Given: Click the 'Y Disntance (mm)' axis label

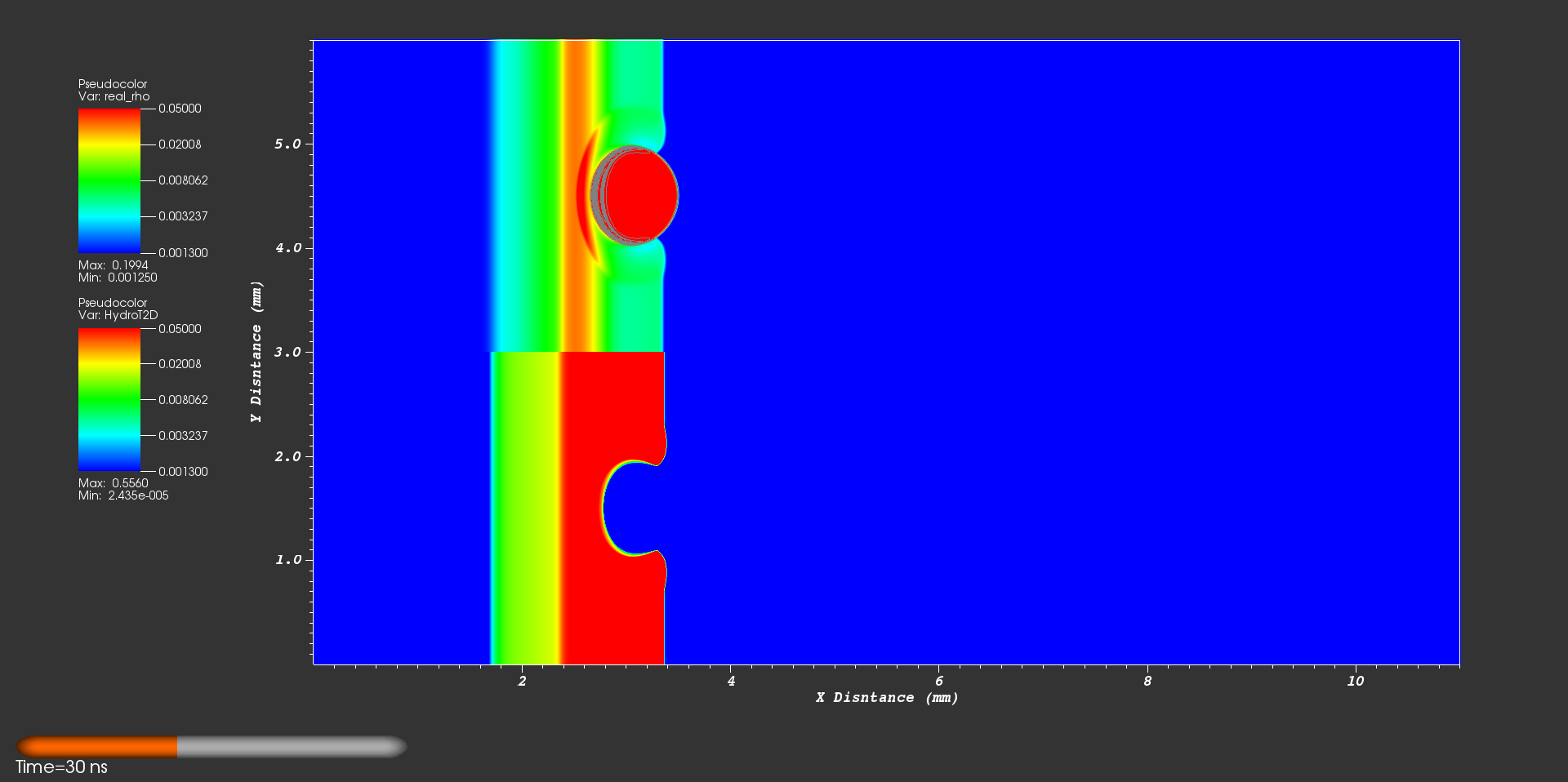Looking at the screenshot, I should coord(256,352).
